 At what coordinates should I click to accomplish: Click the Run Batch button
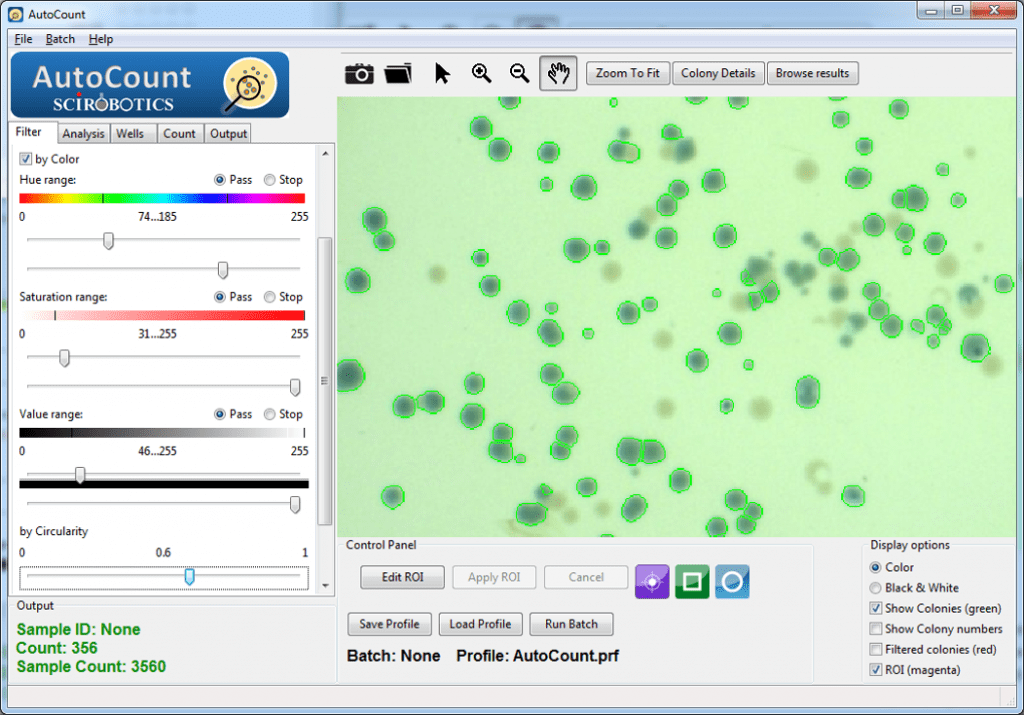(x=570, y=624)
